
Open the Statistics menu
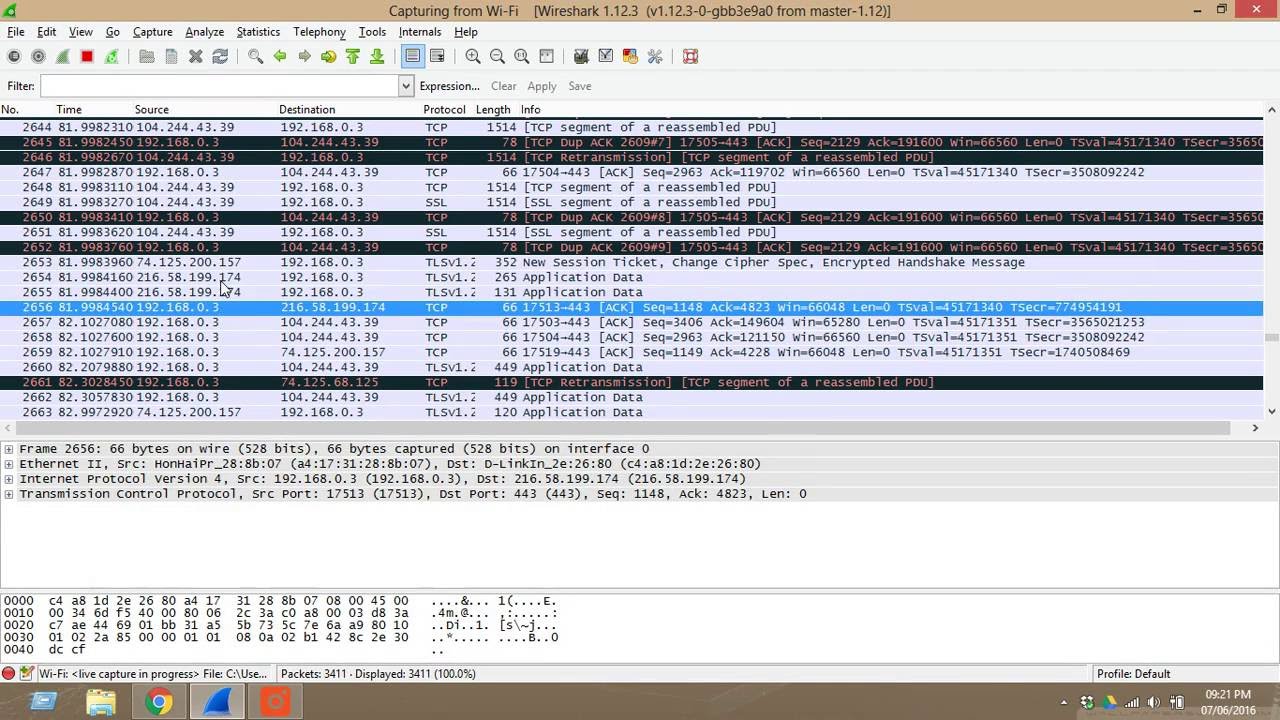(x=258, y=32)
